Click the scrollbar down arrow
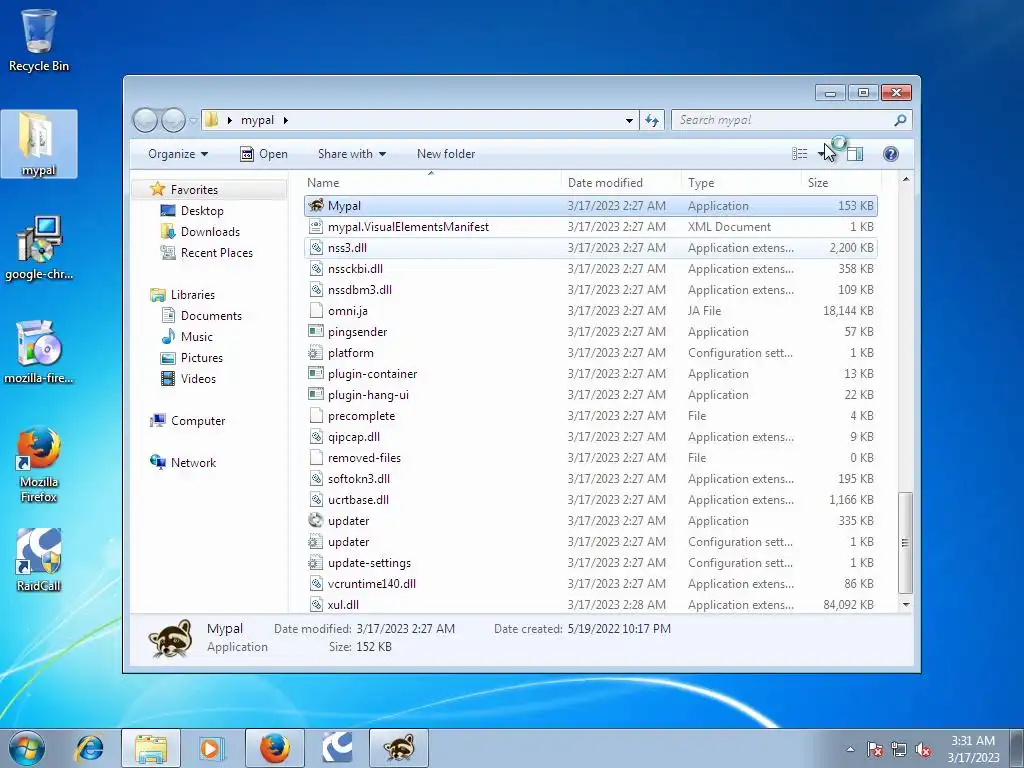1024x768 pixels. [905, 605]
